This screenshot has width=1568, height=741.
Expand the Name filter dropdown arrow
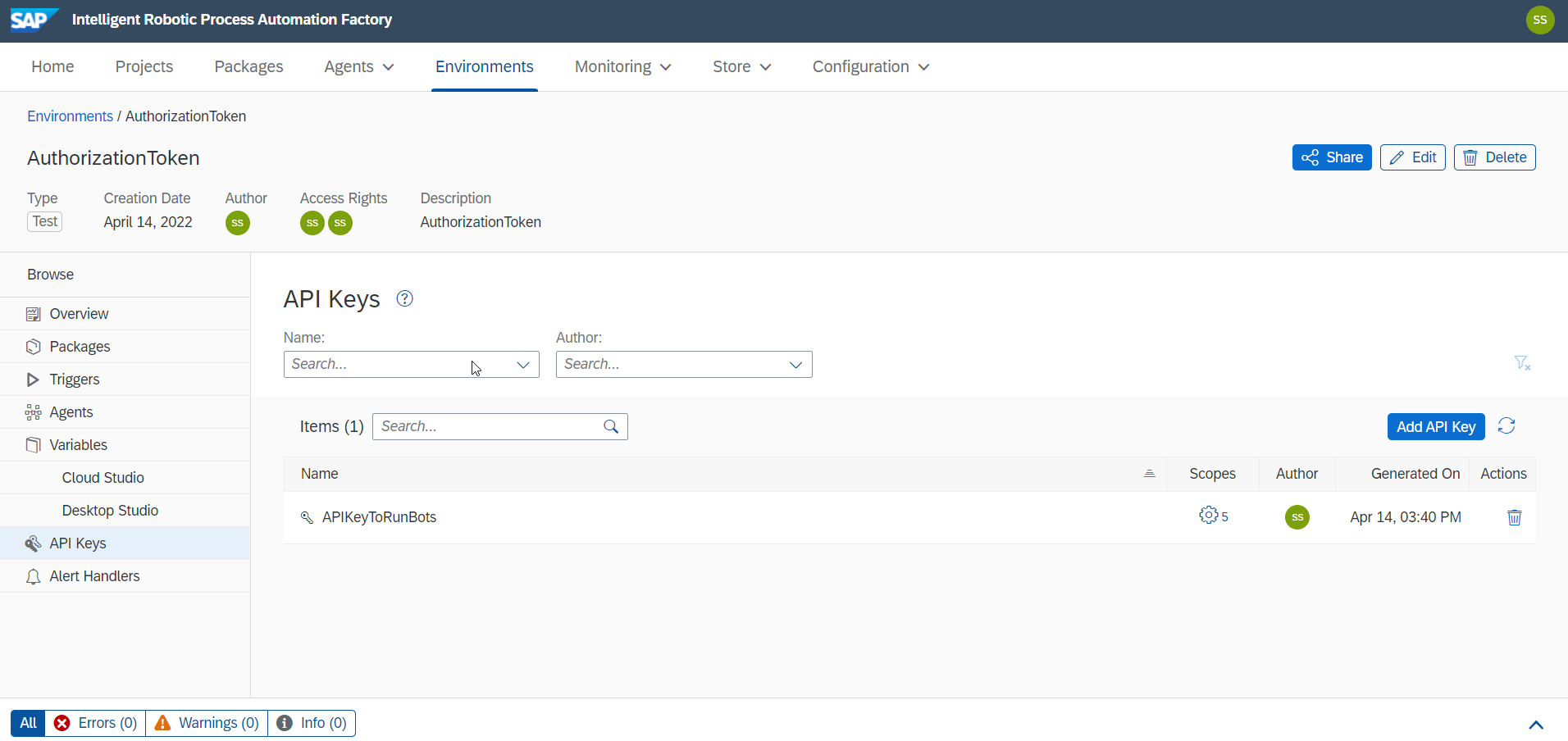pyautogui.click(x=523, y=365)
